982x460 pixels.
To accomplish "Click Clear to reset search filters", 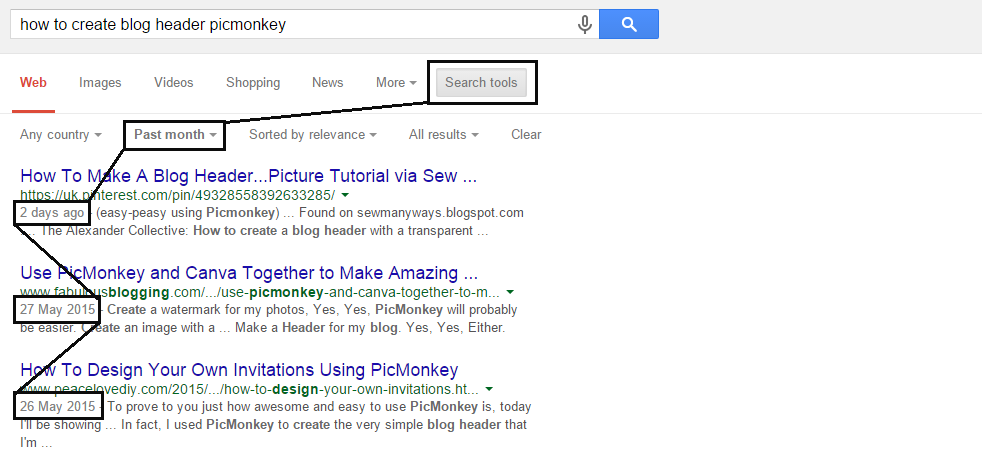I will coord(526,135).
